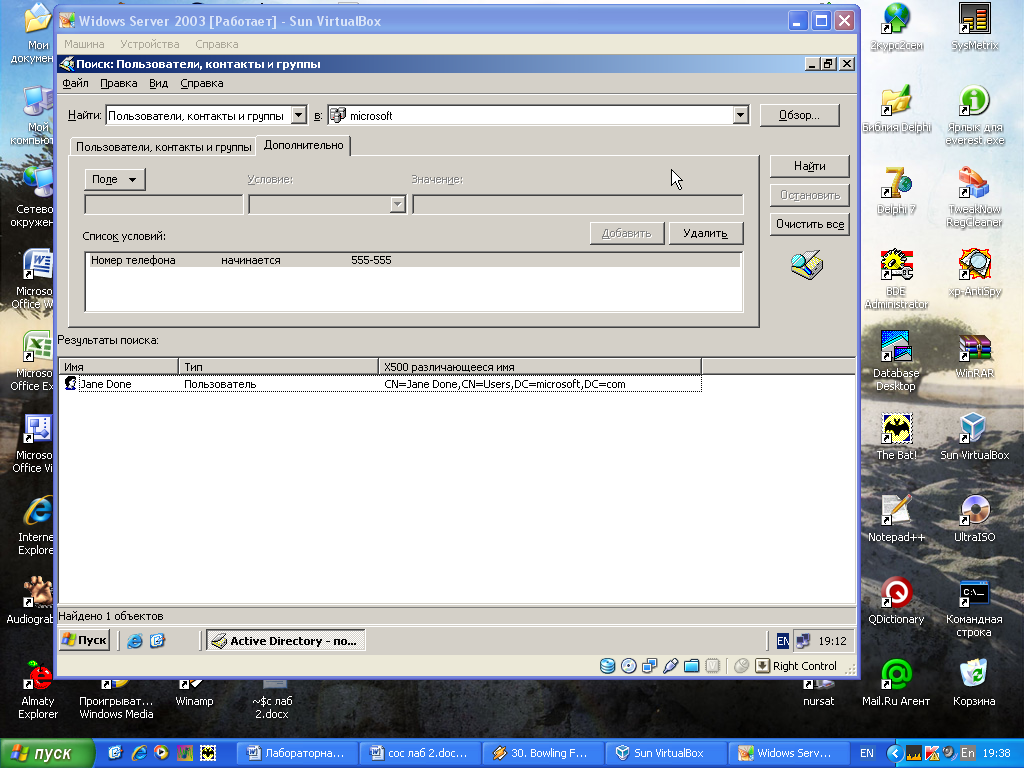Viewport: 1024px width, 768px height.
Task: Switch to Пользователи, контакты и группы tab
Action: coord(163,147)
